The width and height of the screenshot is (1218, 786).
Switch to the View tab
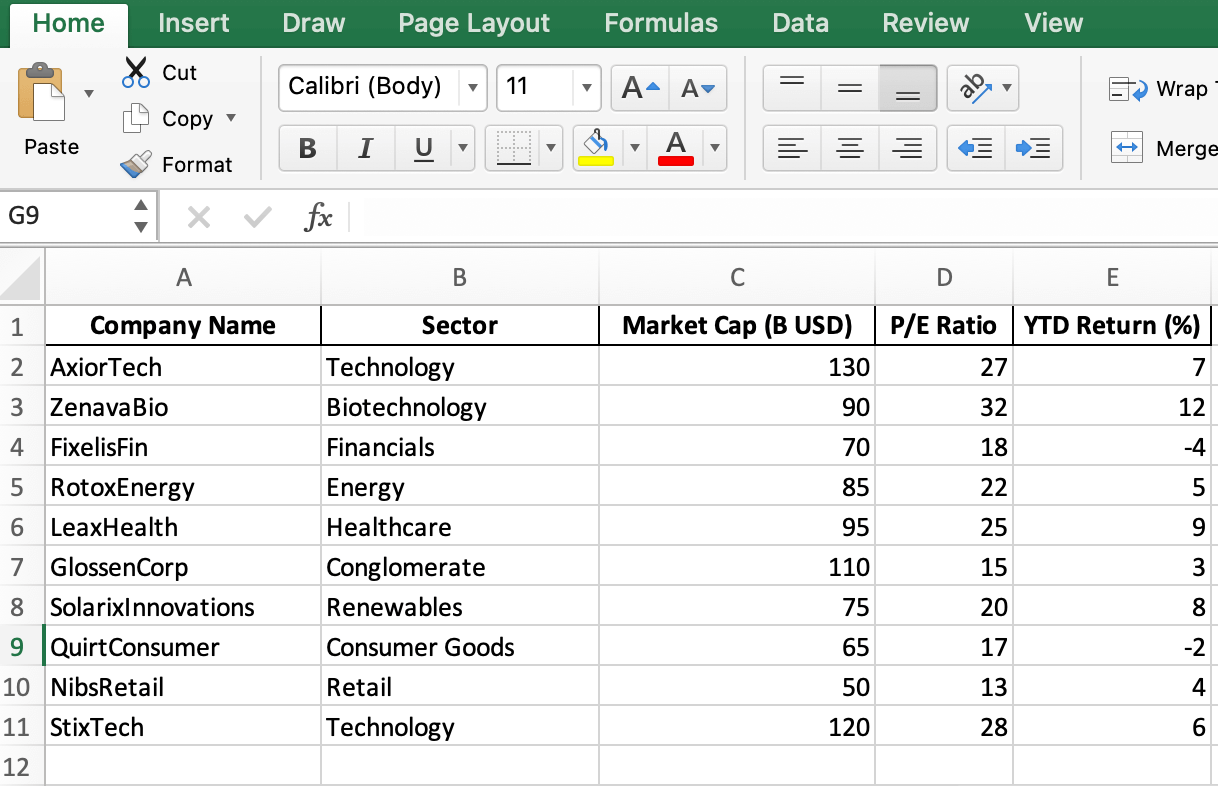click(1054, 23)
